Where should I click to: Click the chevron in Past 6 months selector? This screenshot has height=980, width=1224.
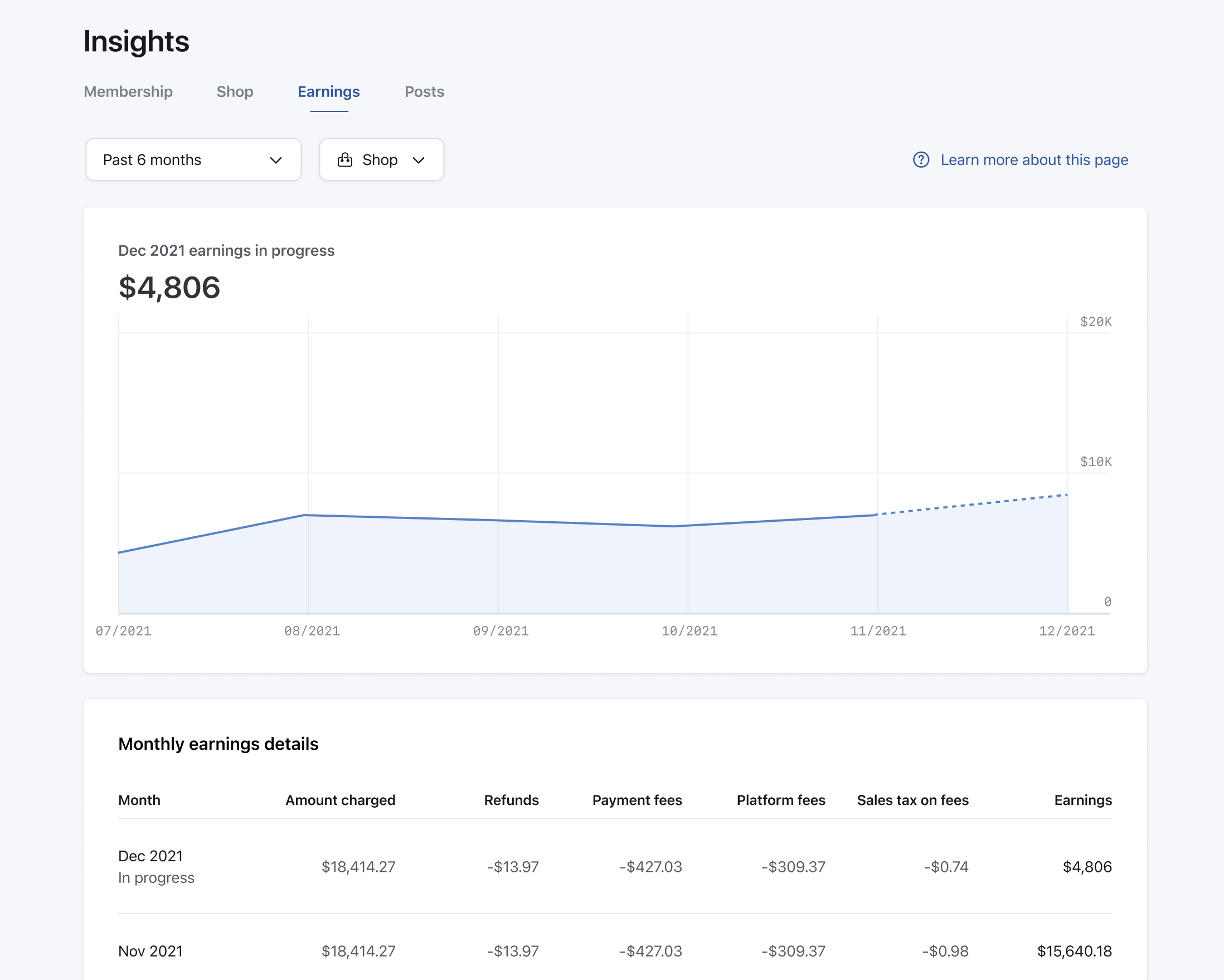276,160
